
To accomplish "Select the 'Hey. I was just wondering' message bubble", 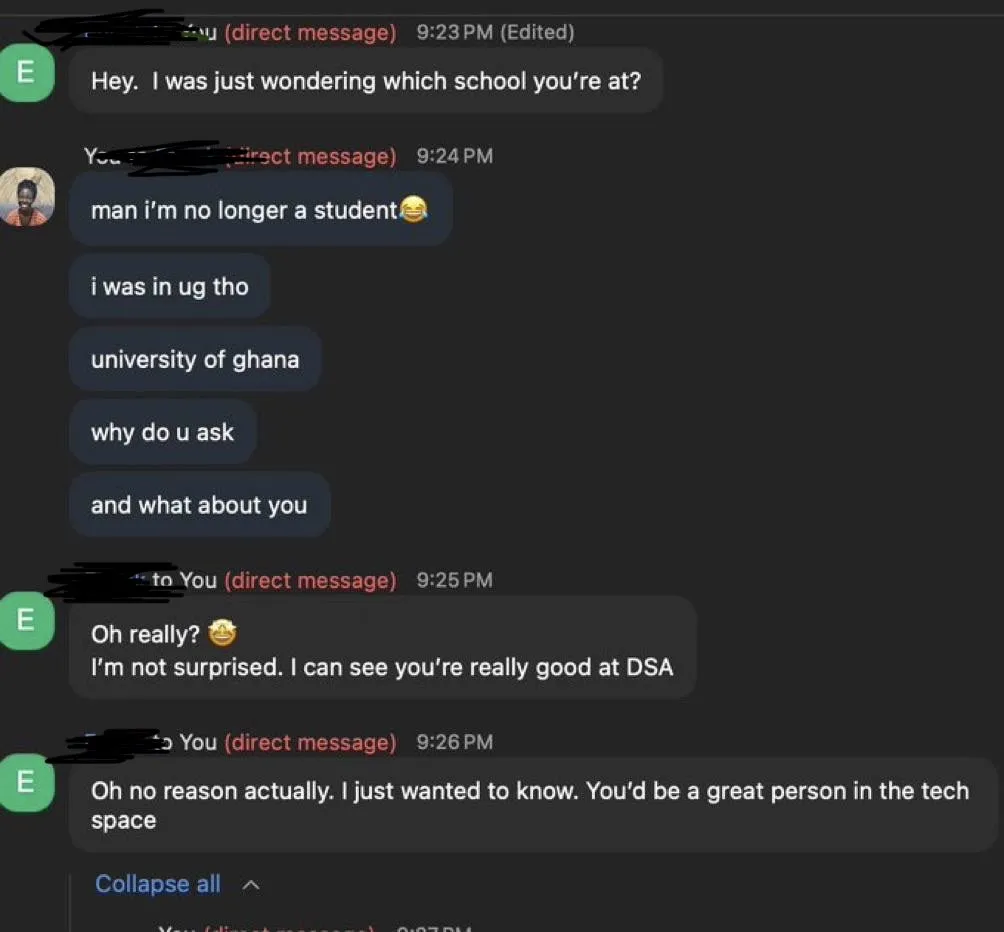I will (x=366, y=81).
